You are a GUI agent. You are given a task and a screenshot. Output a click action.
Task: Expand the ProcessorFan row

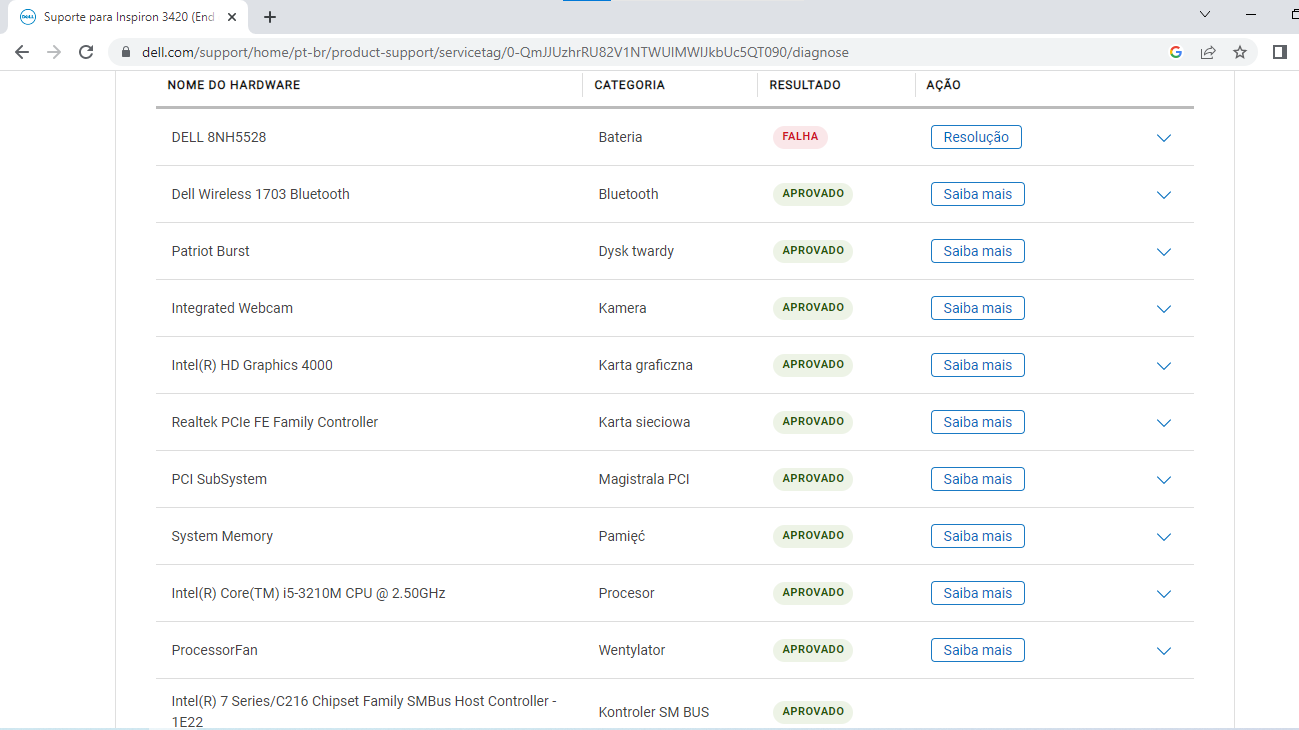pyautogui.click(x=1164, y=651)
